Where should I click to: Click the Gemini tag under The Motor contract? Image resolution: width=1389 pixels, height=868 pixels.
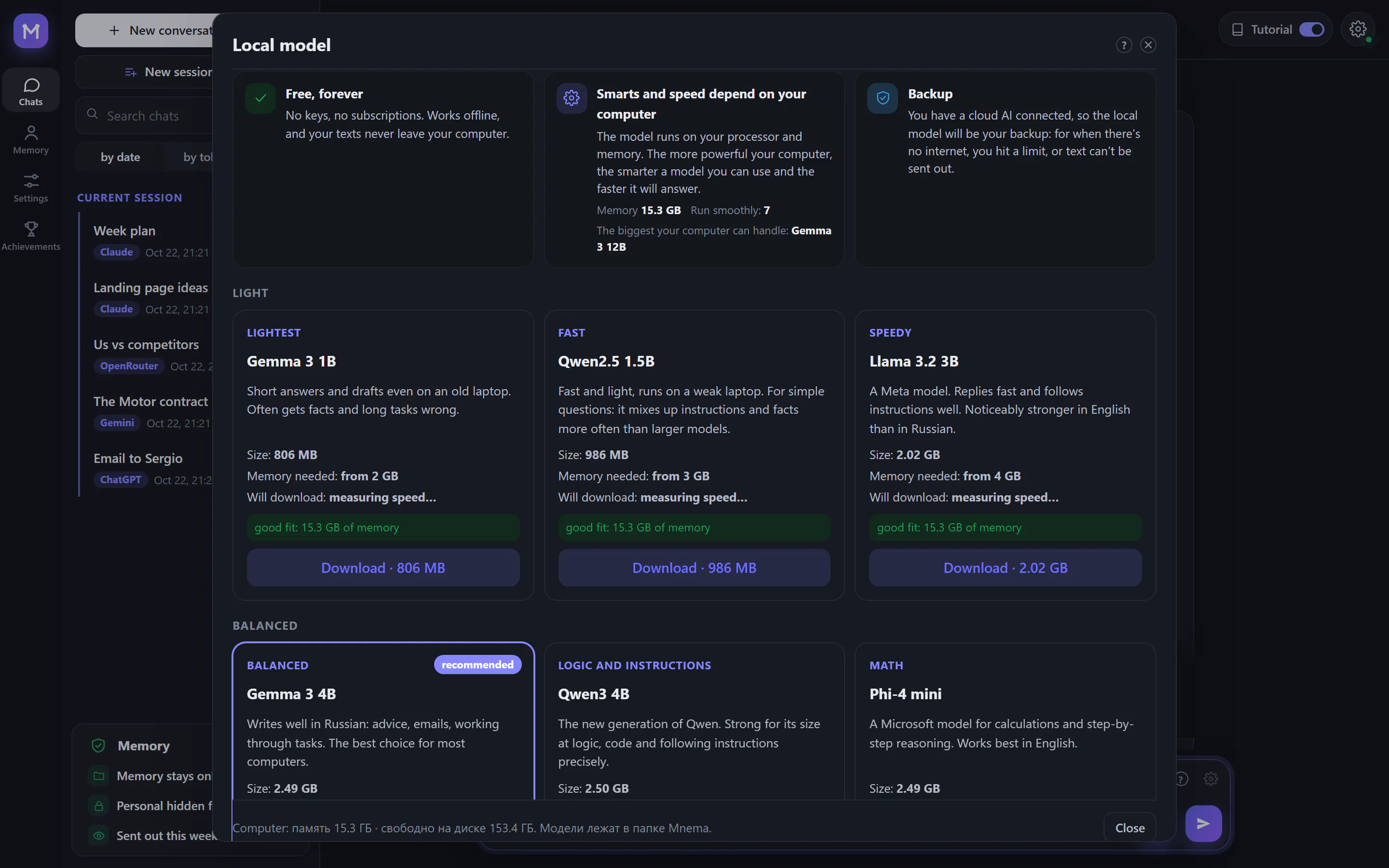click(117, 422)
